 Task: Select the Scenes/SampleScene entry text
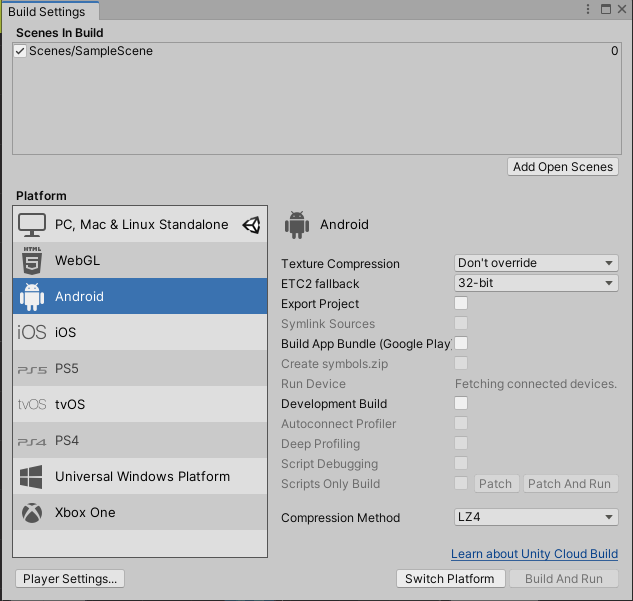pyautogui.click(x=91, y=51)
